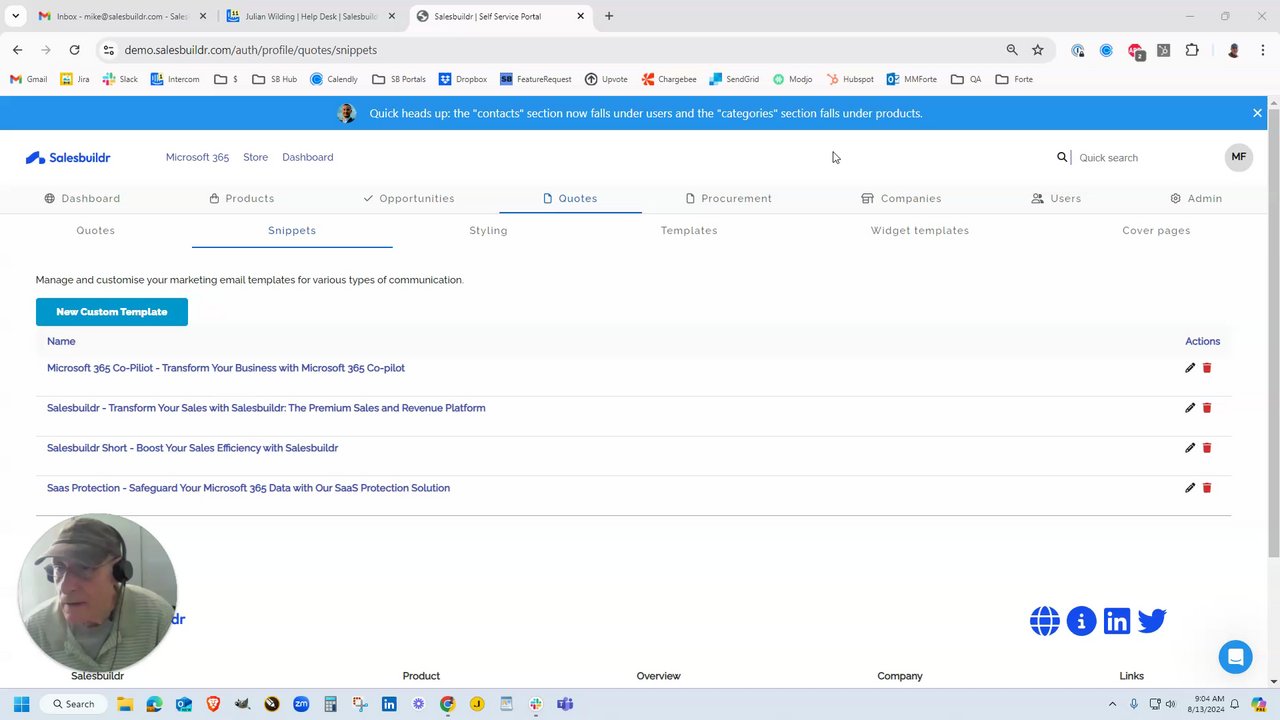Open the Procurement navigation tab

click(x=728, y=199)
